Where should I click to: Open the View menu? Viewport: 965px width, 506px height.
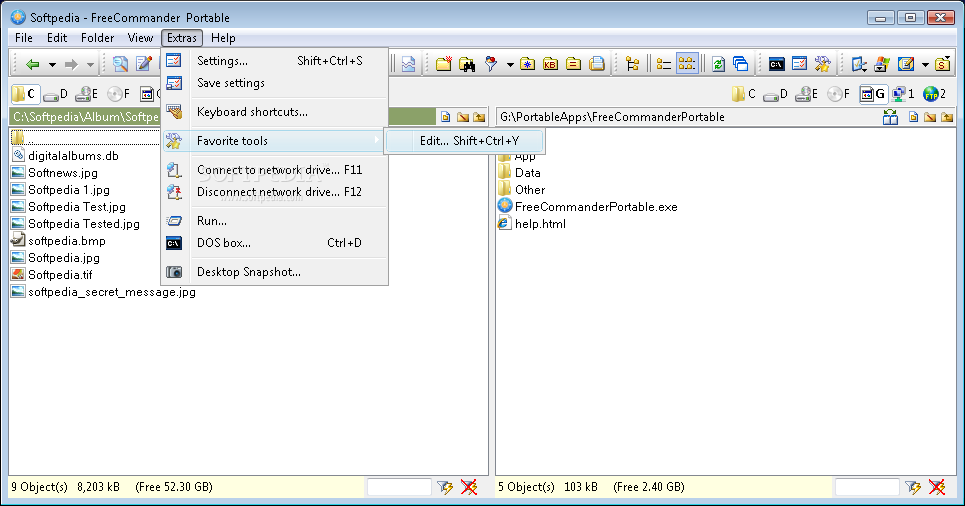tap(140, 38)
